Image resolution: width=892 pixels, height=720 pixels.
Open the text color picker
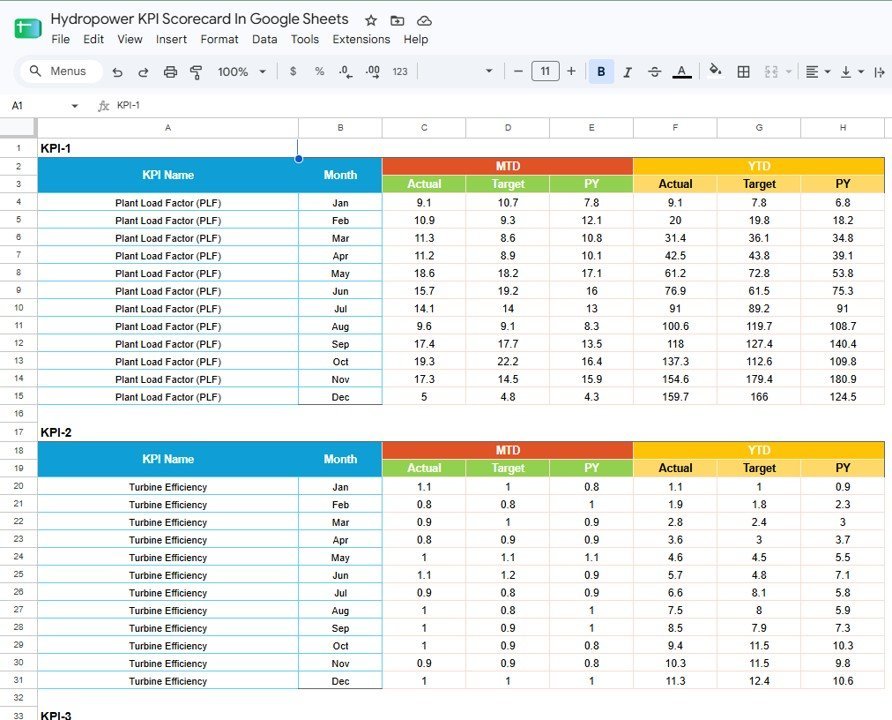tap(682, 72)
